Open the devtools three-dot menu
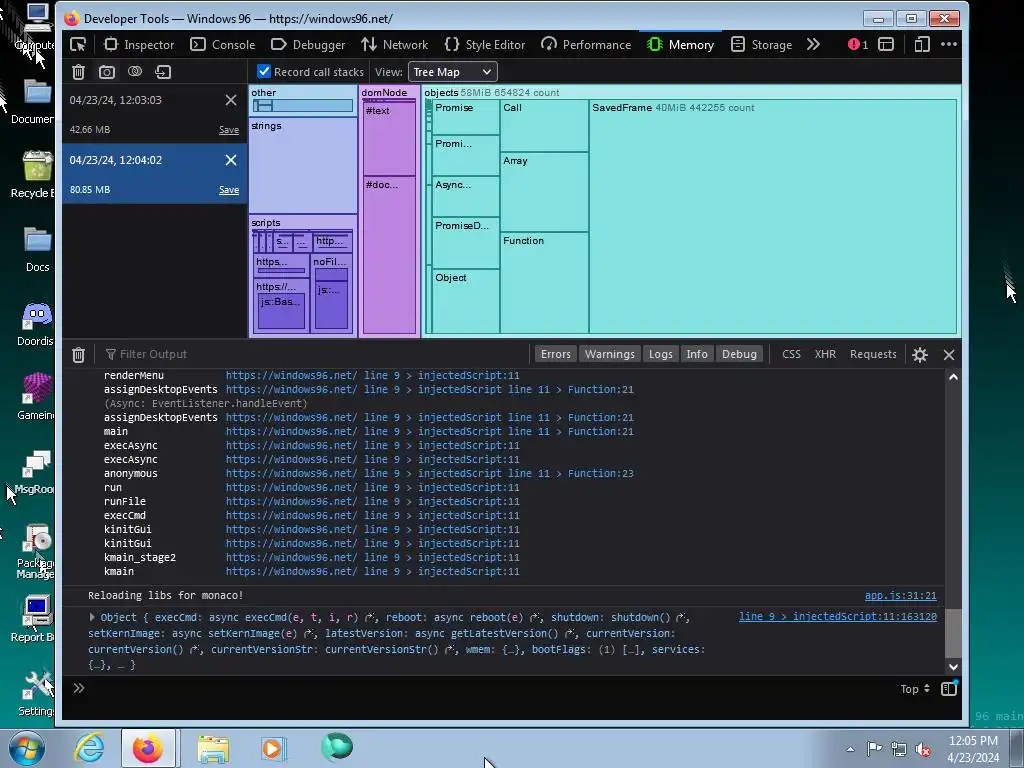1024x768 pixels. click(x=949, y=44)
